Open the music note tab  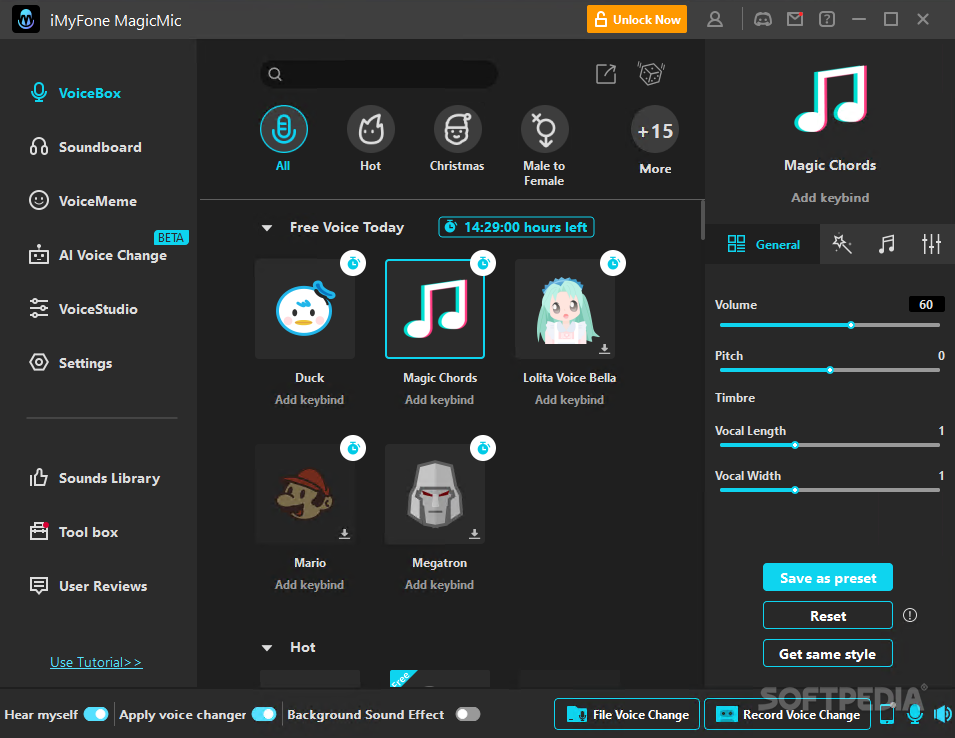click(x=887, y=244)
